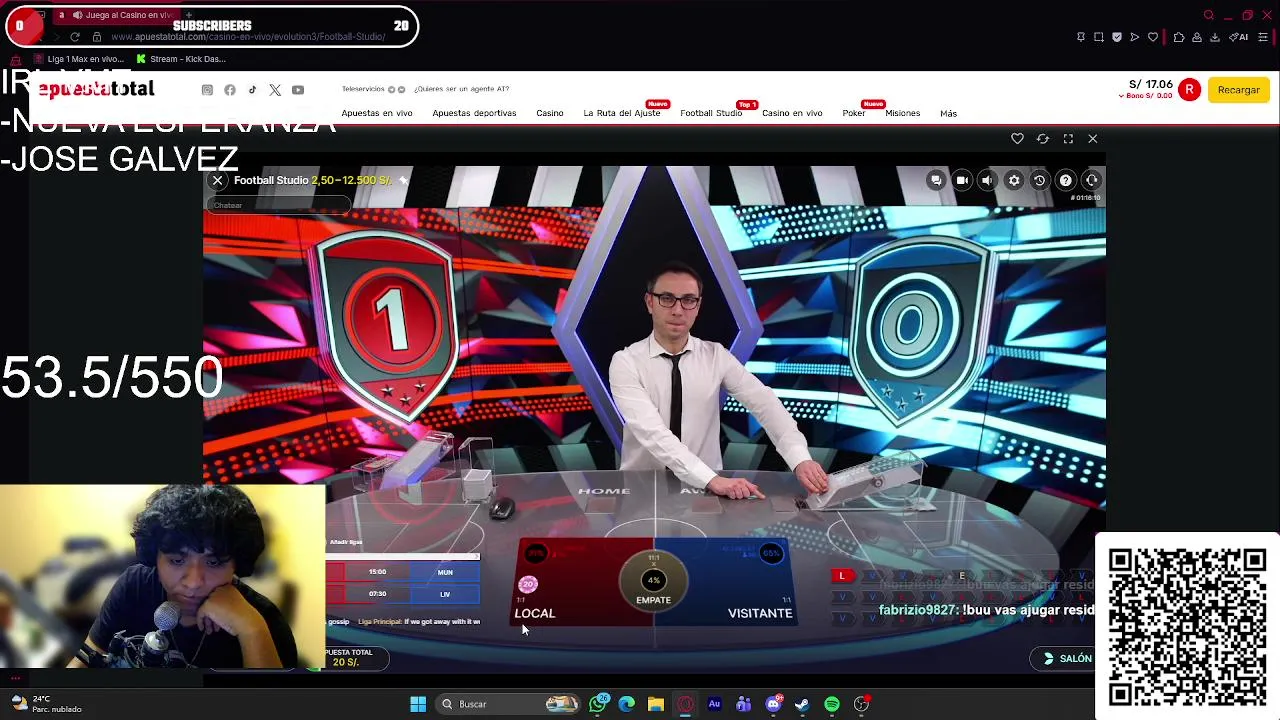This screenshot has height=720, width=1280.
Task: Expand the Más menu
Action: [948, 113]
